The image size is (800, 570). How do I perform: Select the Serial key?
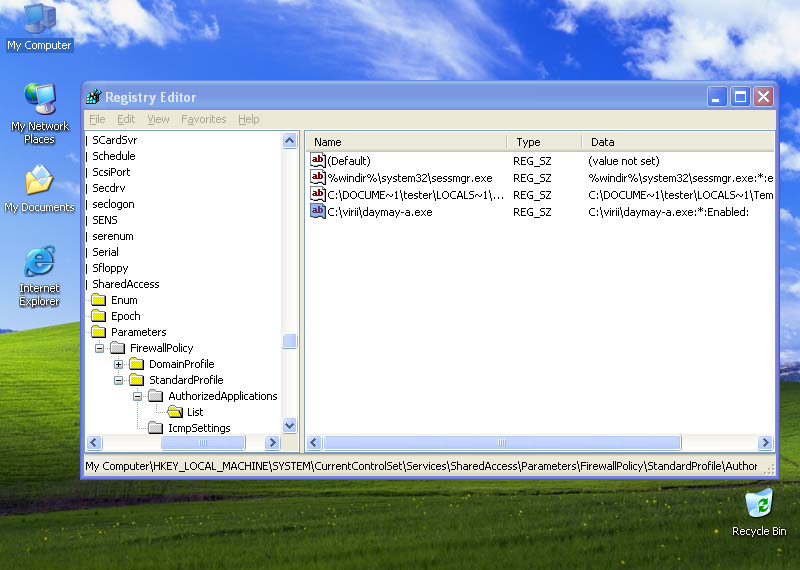click(106, 252)
